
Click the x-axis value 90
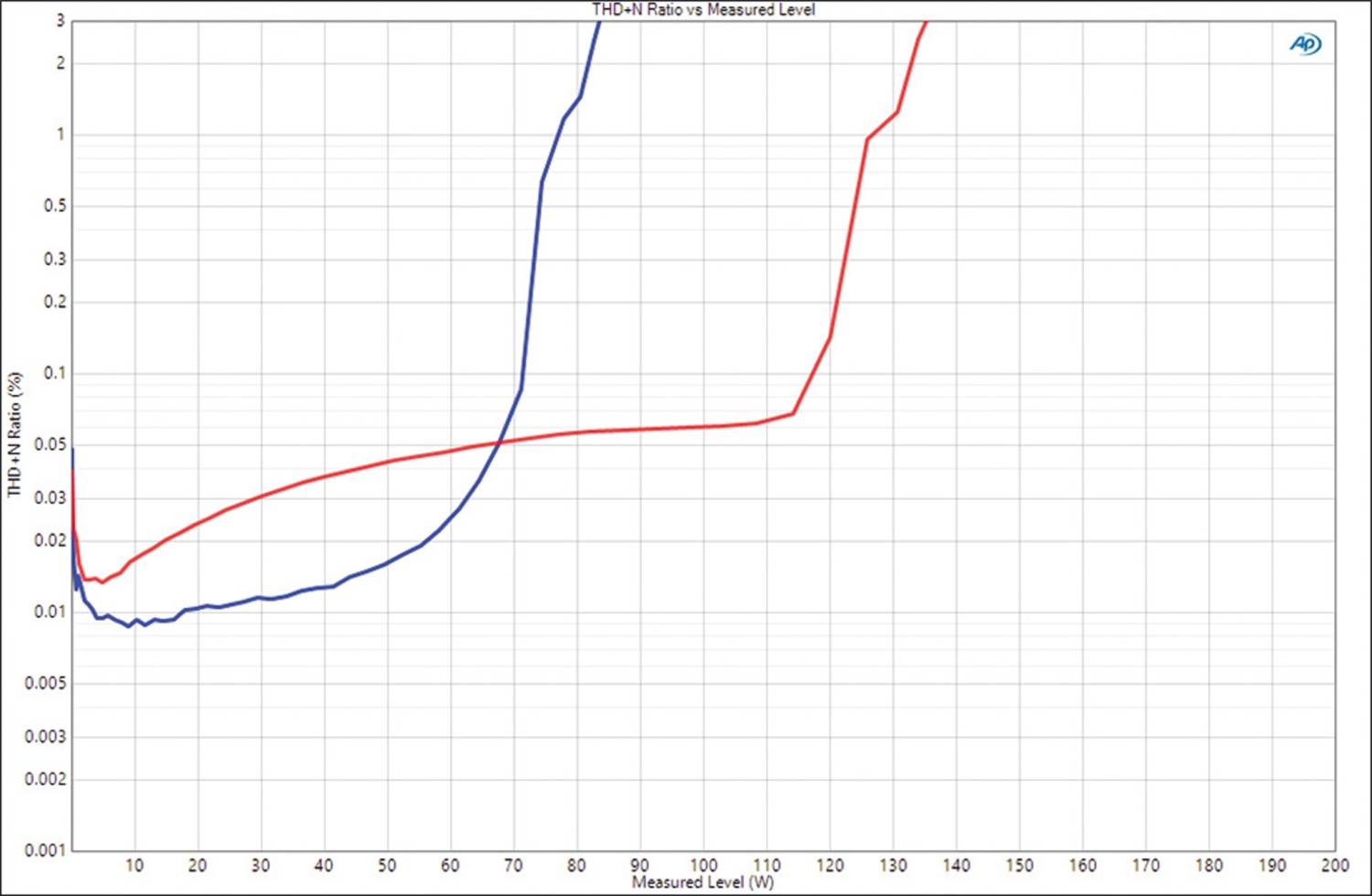point(639,865)
